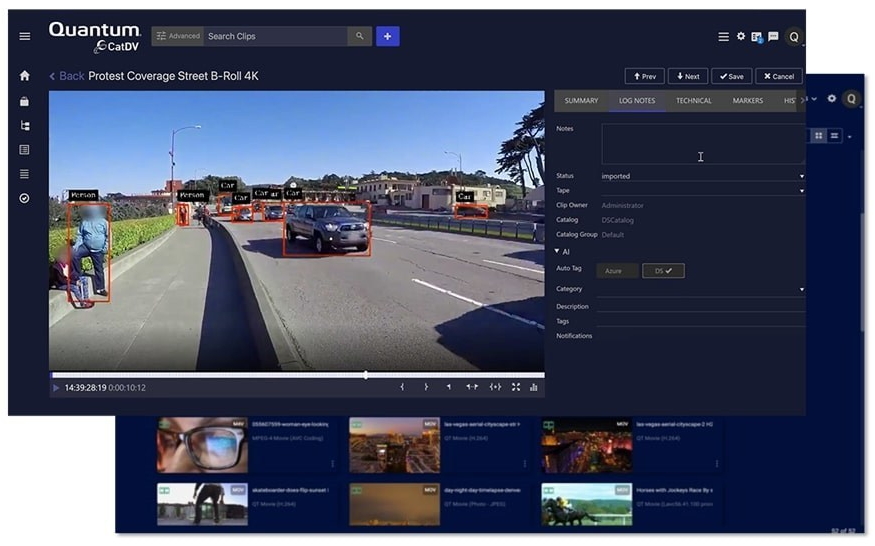Toggle the Azure auto tag button
The width and height of the screenshot is (875, 546).
coord(618,271)
